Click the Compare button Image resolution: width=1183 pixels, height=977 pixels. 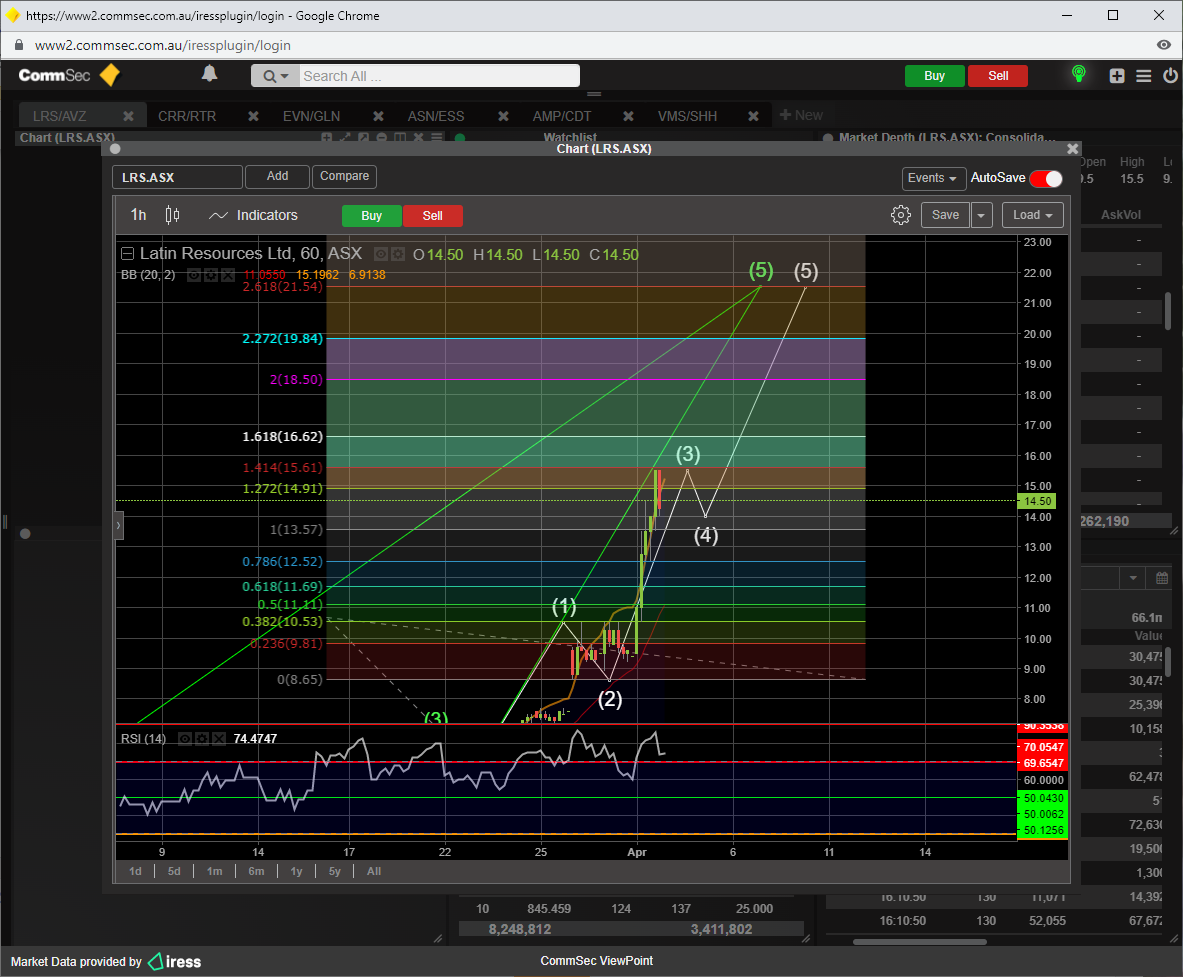pos(345,177)
